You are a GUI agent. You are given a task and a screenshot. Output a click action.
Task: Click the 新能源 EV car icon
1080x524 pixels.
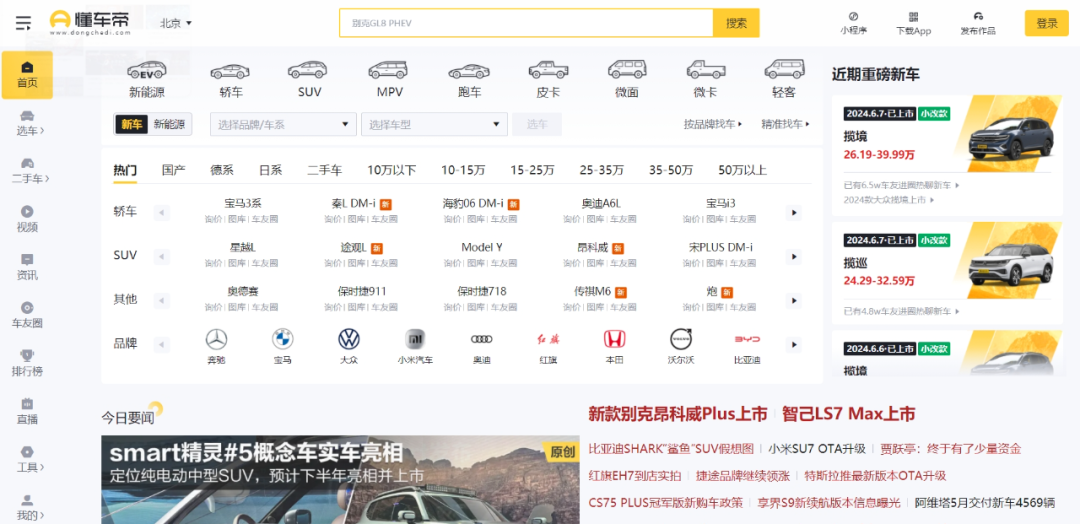[146, 71]
